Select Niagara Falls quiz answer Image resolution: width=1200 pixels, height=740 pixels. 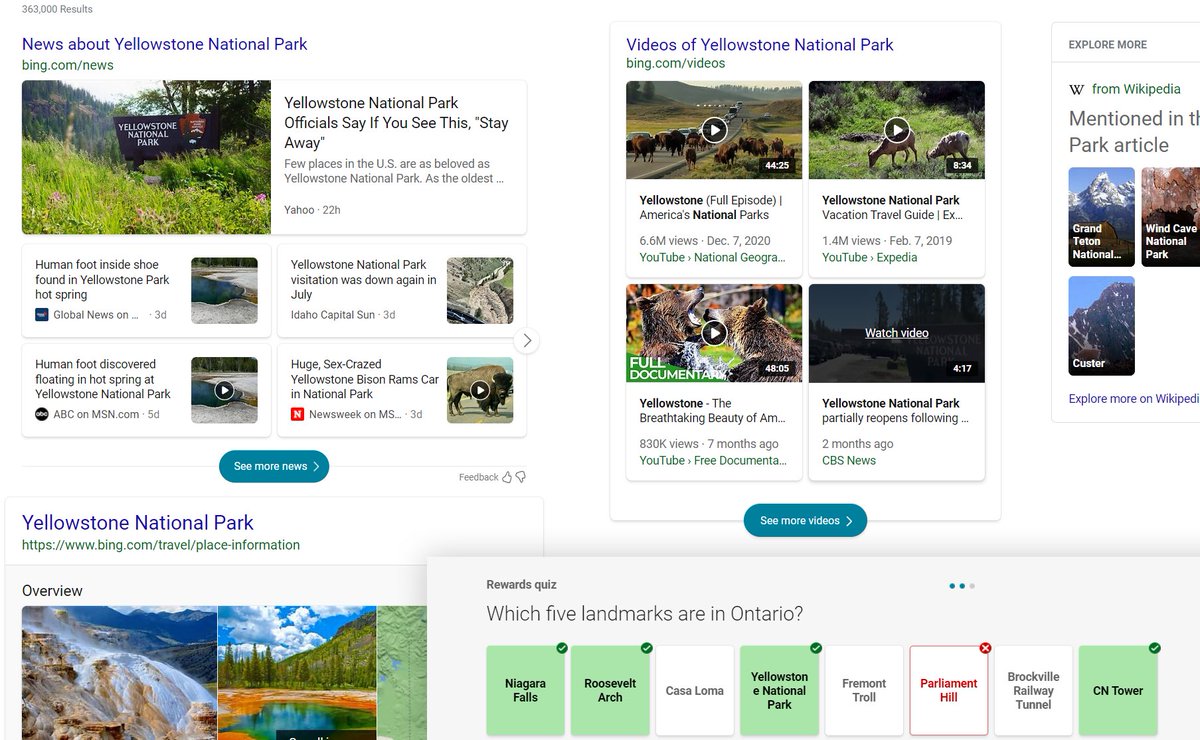point(525,690)
